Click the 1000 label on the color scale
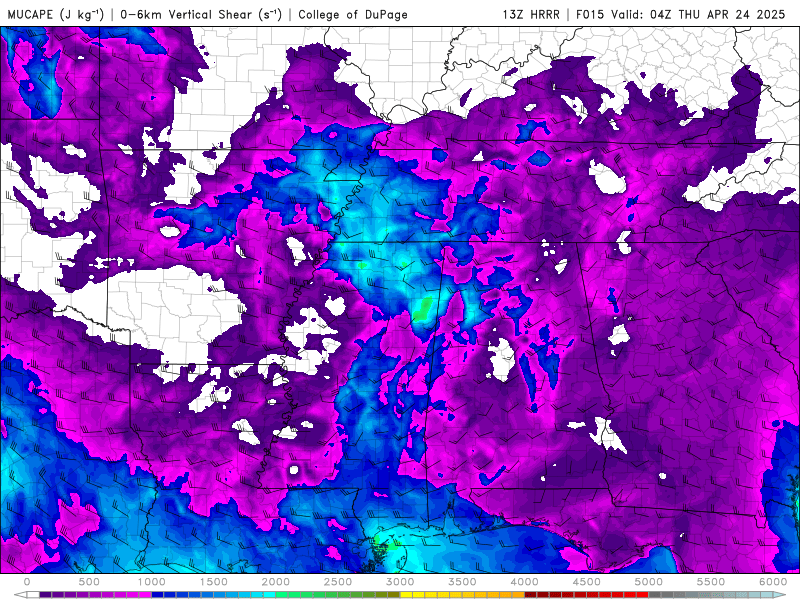This screenshot has height=600, width=800. [x=152, y=582]
